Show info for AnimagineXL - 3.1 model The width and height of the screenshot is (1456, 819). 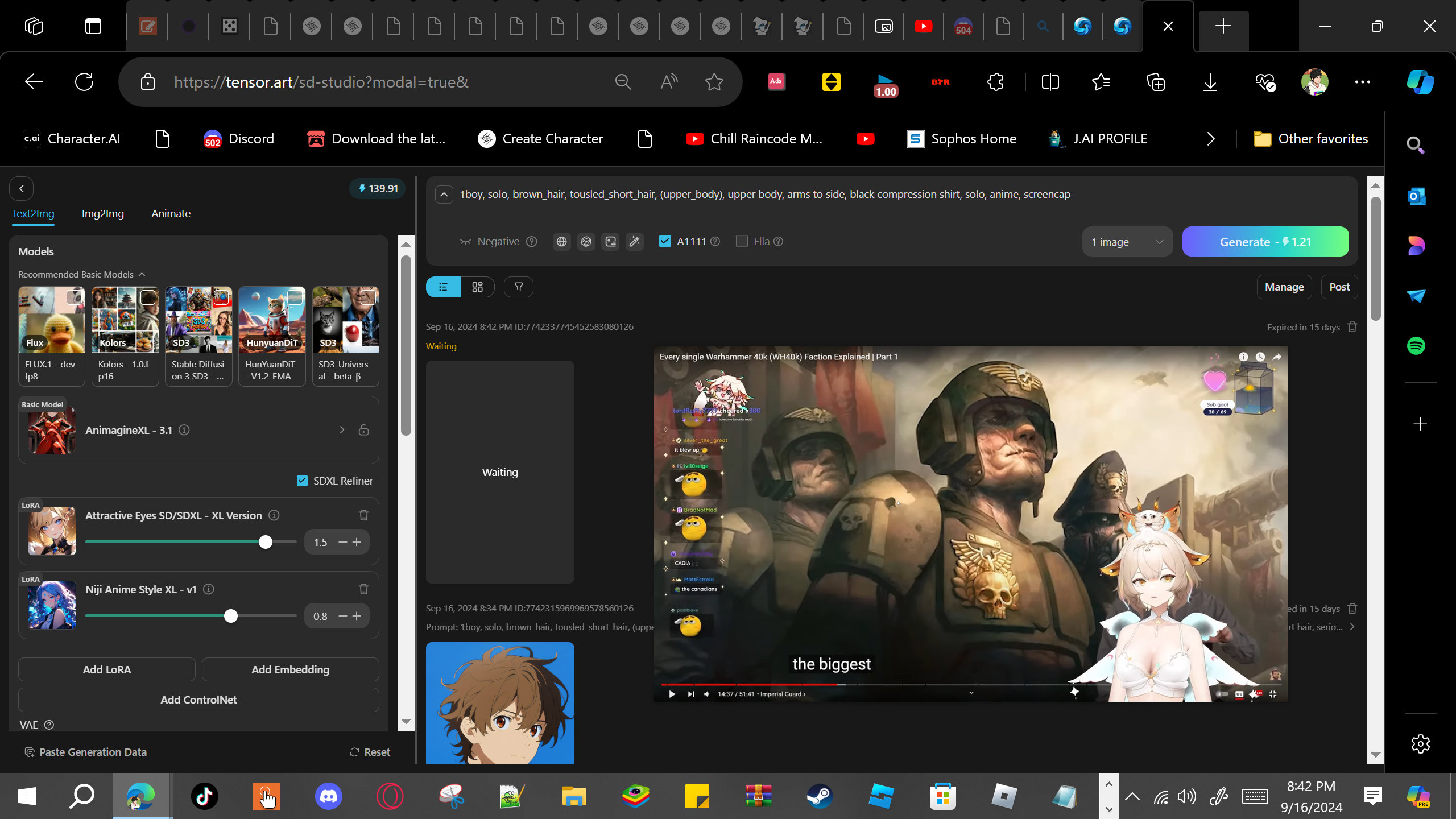[184, 430]
